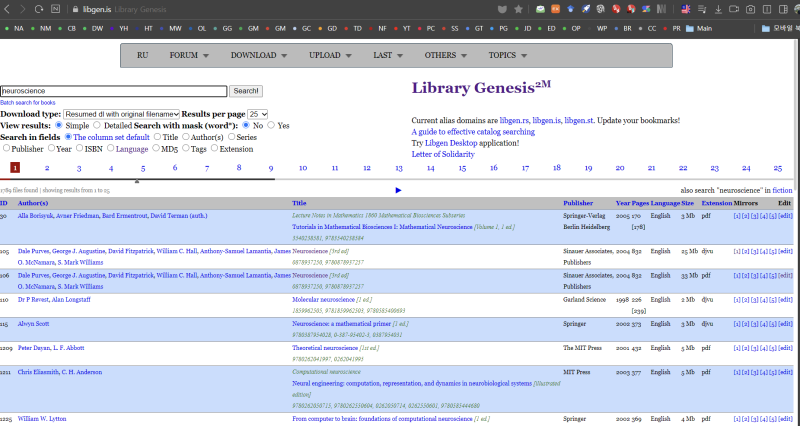Viewport: 800px width, 426px height.
Task: Click the blue next-page arrow
Action: point(398,190)
